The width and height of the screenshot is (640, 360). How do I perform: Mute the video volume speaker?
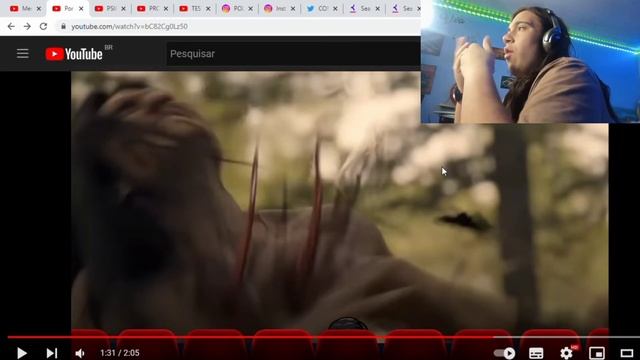click(80, 353)
